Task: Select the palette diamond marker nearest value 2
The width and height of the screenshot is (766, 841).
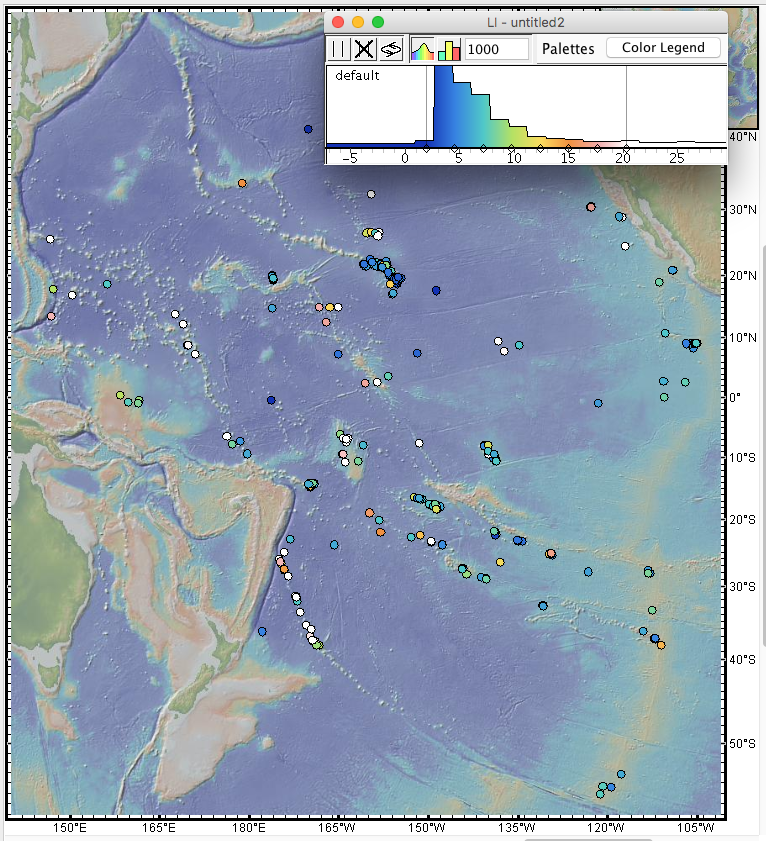Action: click(426, 148)
